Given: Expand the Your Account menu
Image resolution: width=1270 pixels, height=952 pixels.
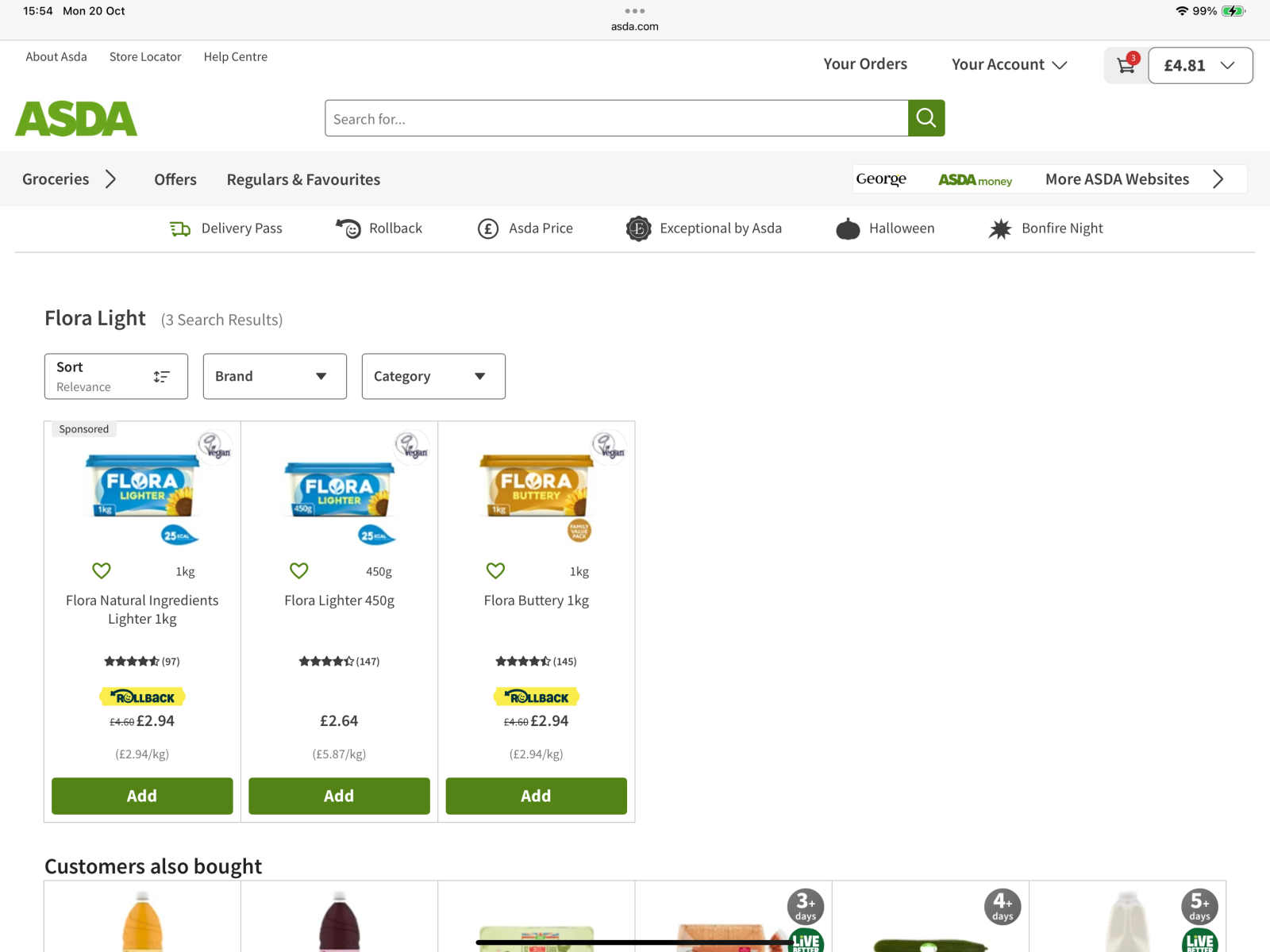Looking at the screenshot, I should click(1009, 65).
